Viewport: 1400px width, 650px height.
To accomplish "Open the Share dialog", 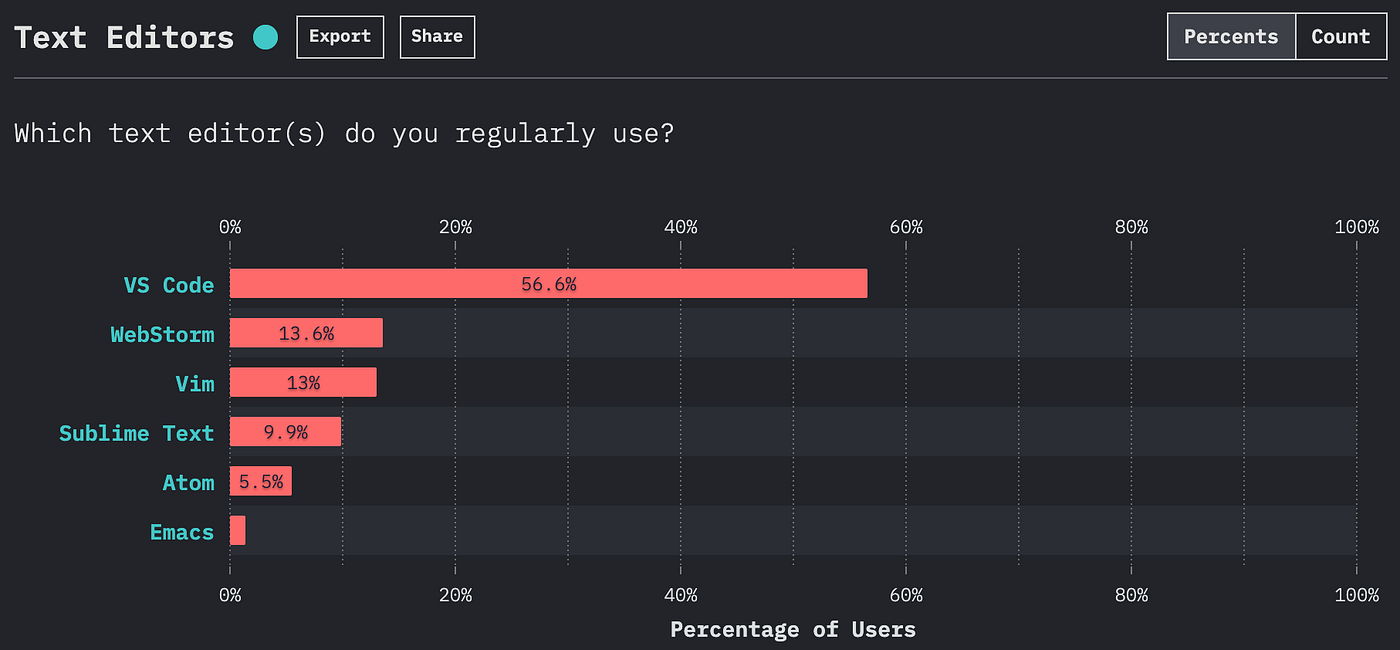I will 437,36.
